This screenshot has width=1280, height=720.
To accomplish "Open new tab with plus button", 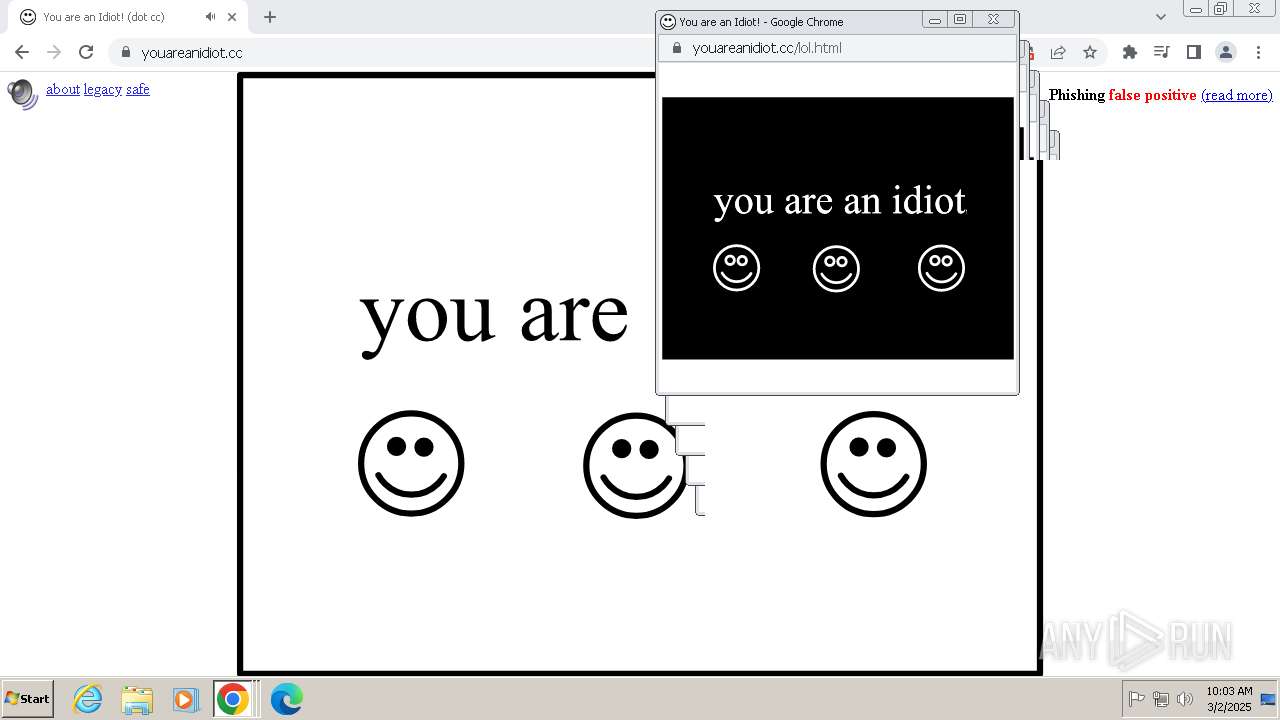I will click(x=270, y=17).
